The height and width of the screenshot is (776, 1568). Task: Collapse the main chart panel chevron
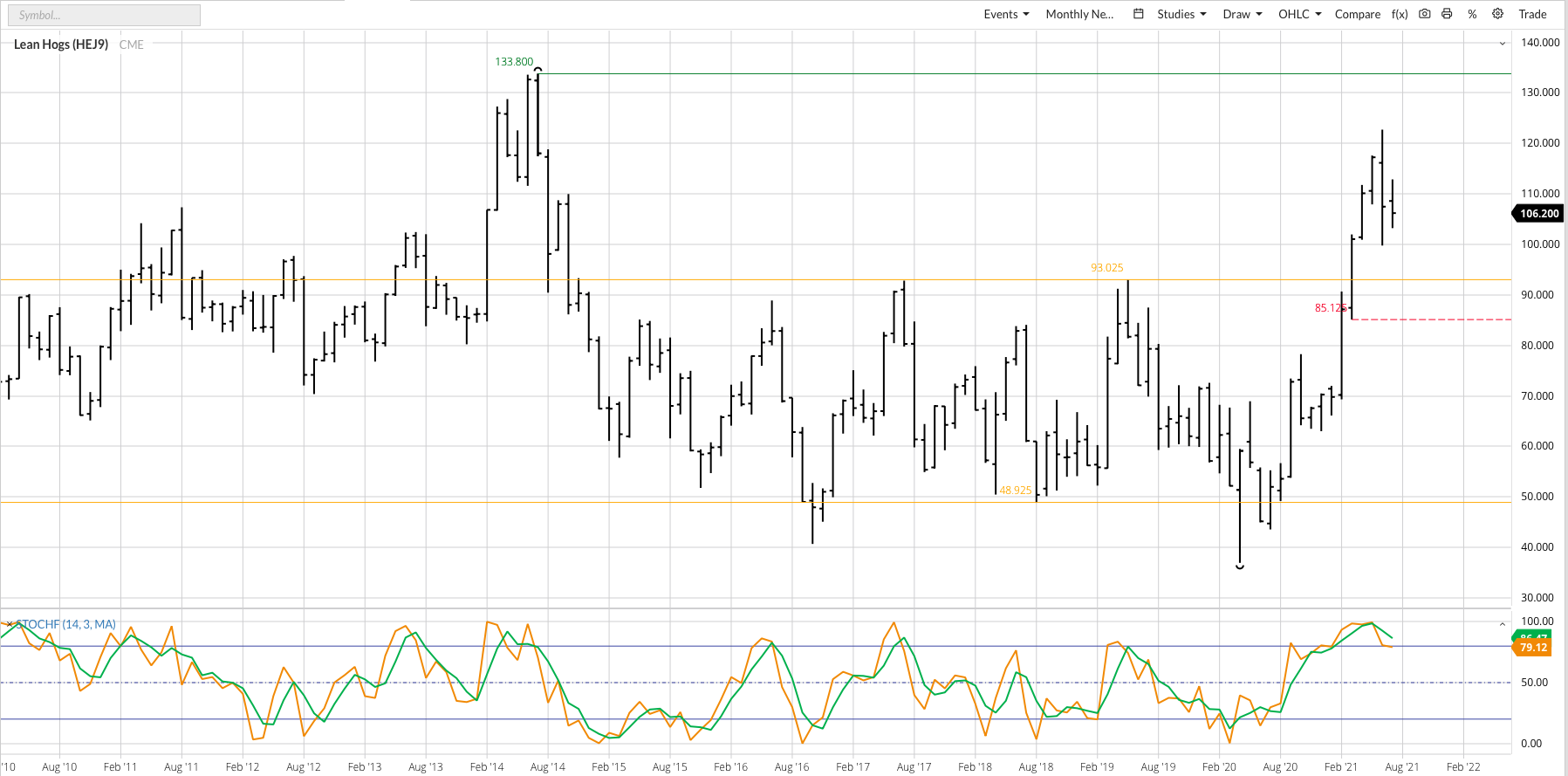(1502, 44)
